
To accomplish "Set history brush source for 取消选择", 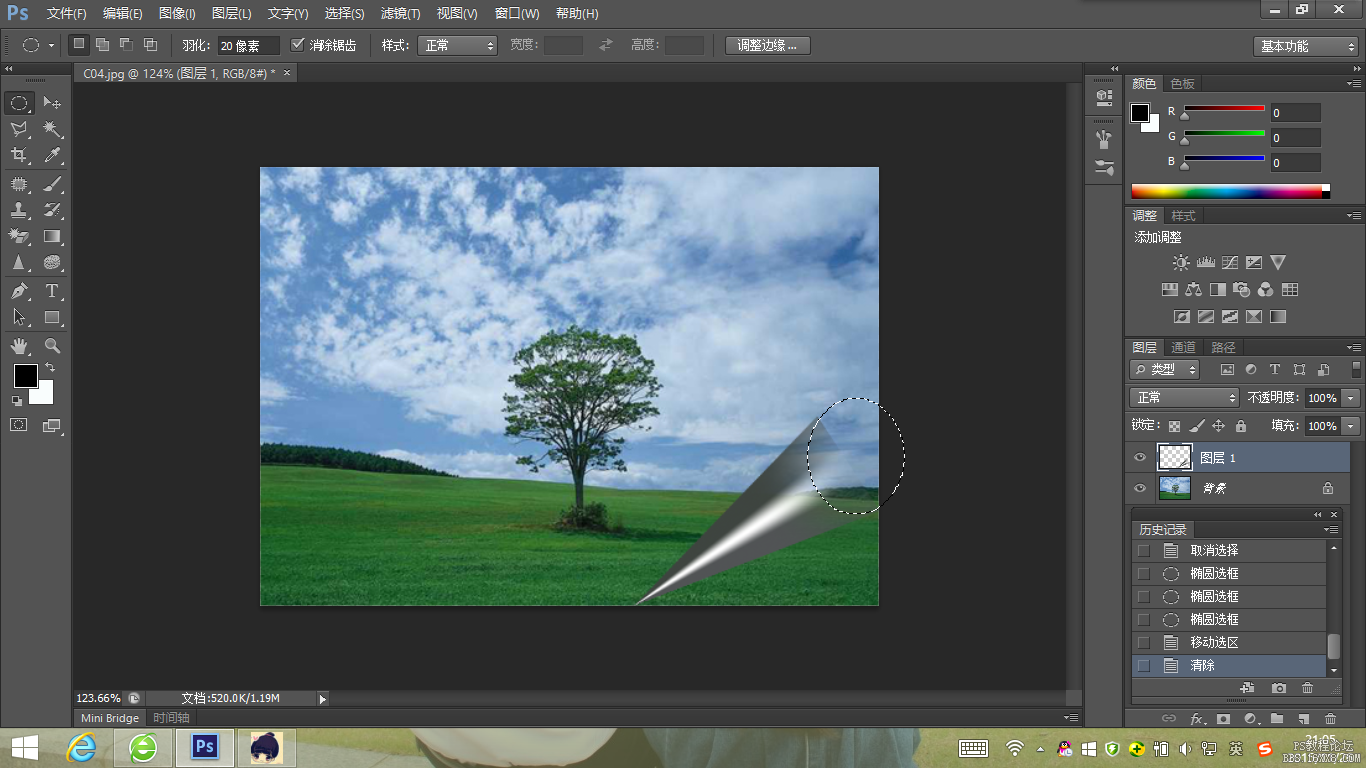I will pos(1144,551).
